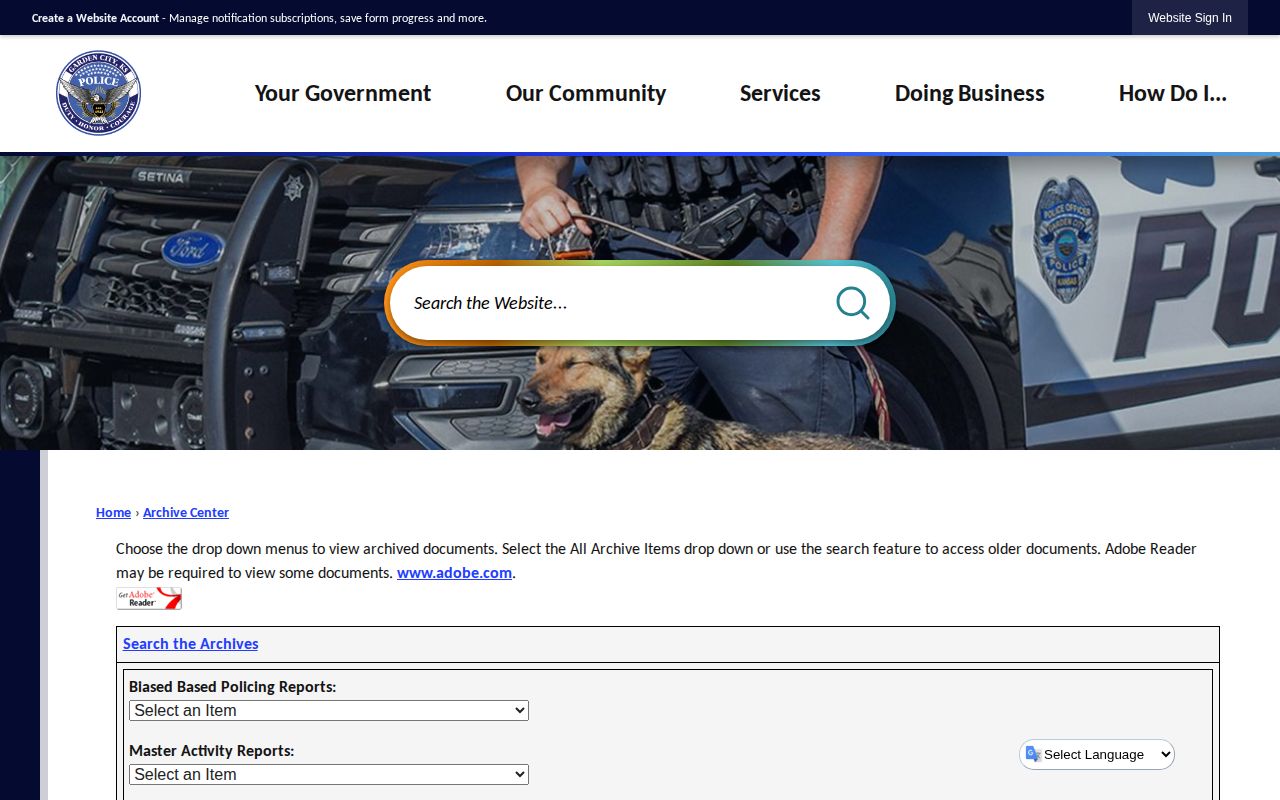Go to the Home breadcrumb link
The width and height of the screenshot is (1280, 800).
(x=113, y=512)
